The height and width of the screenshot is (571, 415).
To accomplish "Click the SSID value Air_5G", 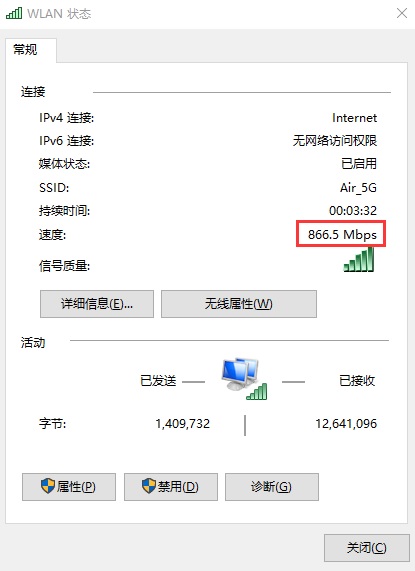I will coord(358,188).
